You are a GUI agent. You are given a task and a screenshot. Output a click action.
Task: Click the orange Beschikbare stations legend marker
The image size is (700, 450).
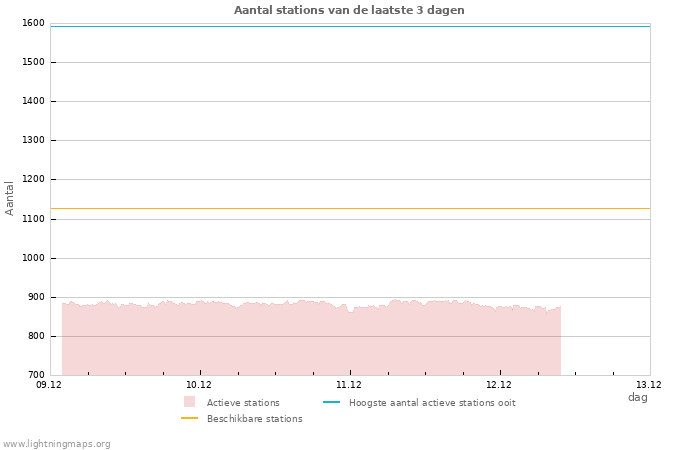pyautogui.click(x=189, y=418)
